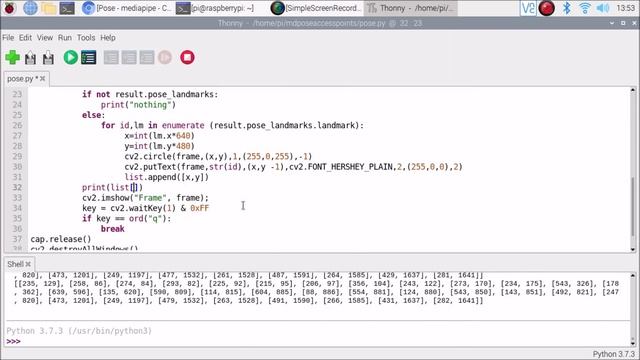Open the VNC server tray icon

pos(528,8)
